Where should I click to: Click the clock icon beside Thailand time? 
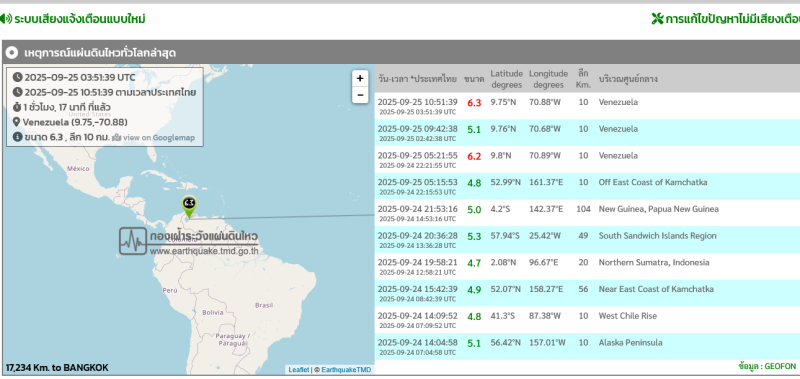17,92
